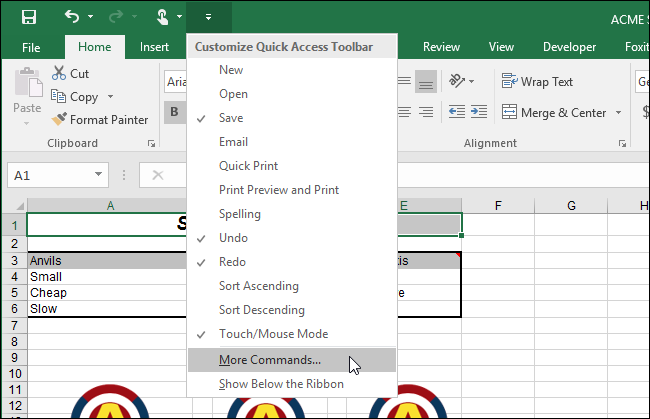The height and width of the screenshot is (419, 650).
Task: Select Show Below the Ribbon
Action: pos(292,384)
